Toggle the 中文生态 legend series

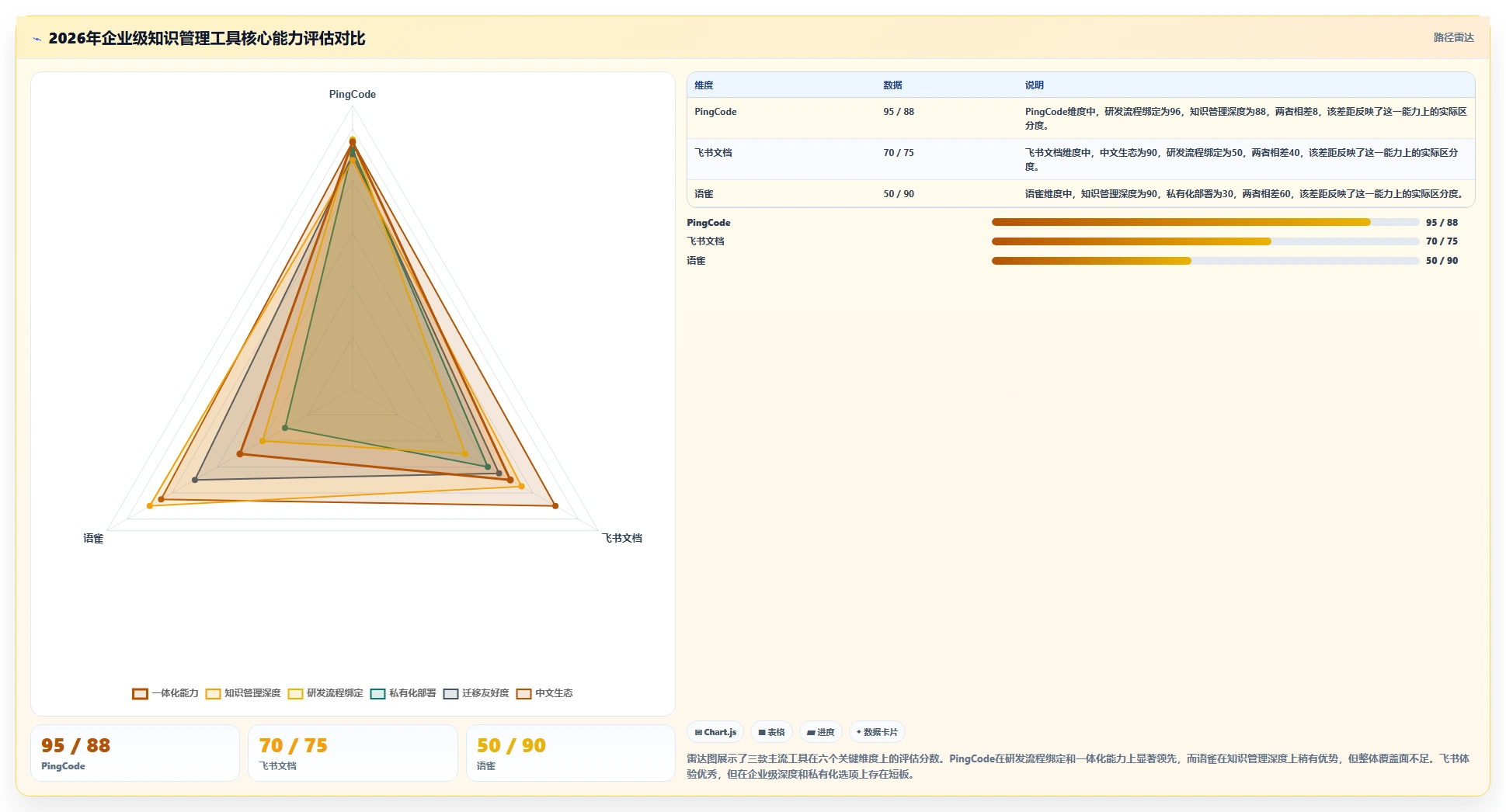pyautogui.click(x=544, y=693)
